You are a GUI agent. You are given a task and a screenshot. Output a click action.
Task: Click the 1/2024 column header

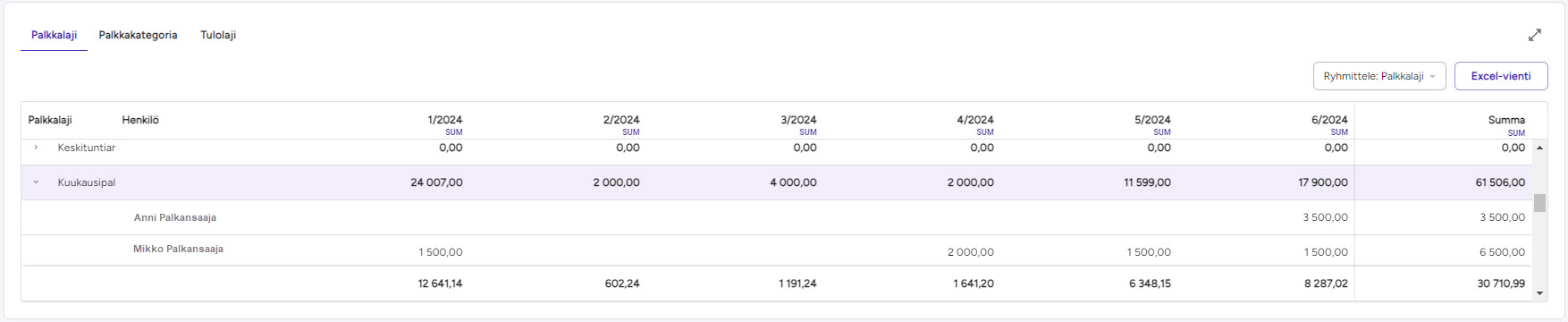(444, 120)
